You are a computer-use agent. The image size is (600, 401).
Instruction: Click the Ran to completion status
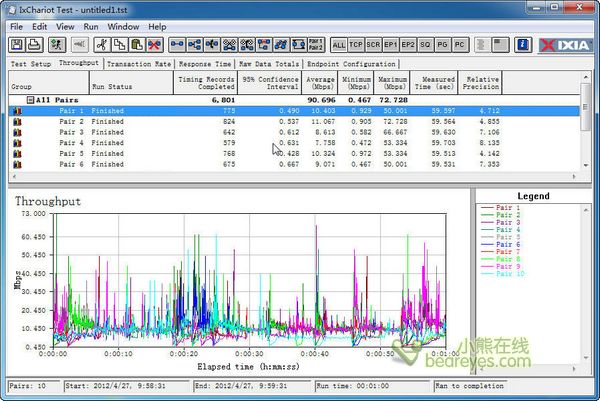[x=470, y=386]
